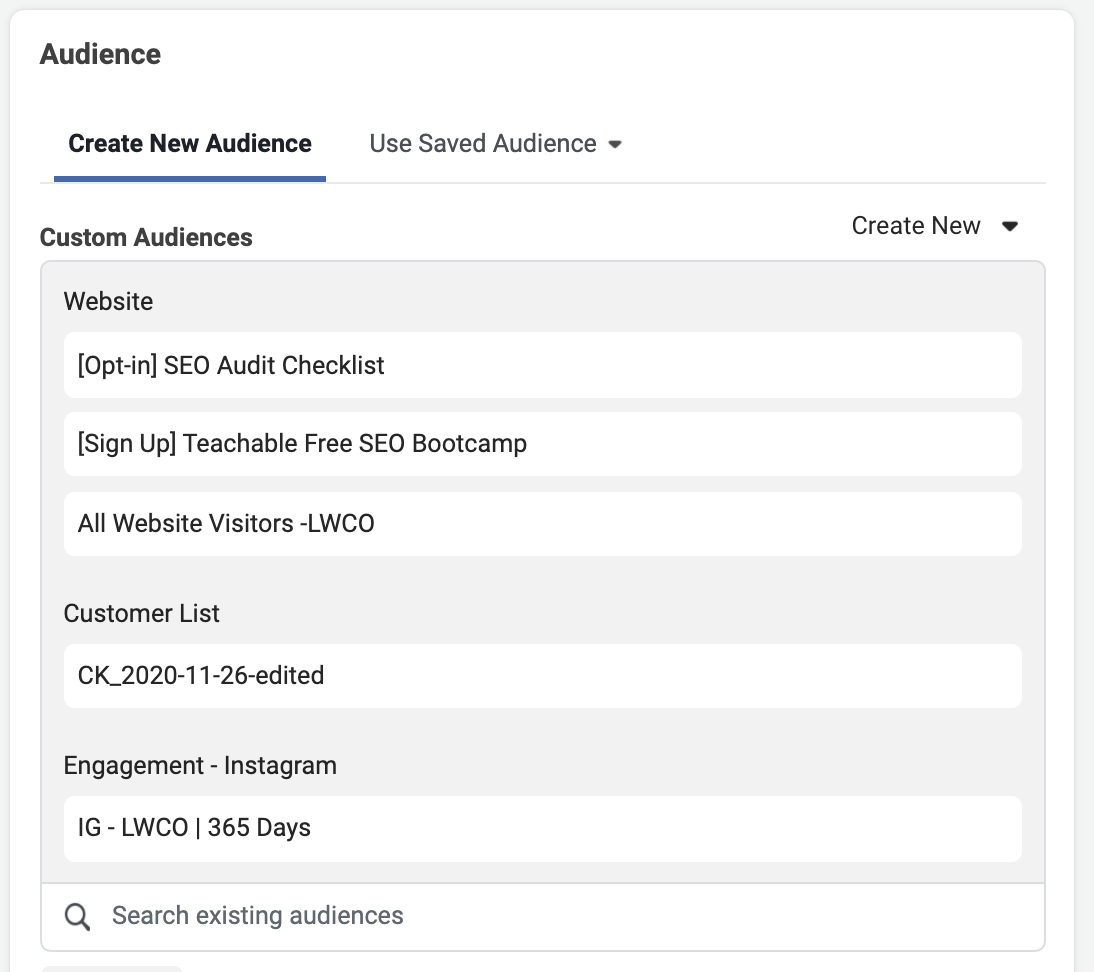Select the [Sign Up] Teachable Free SEO Bootcamp audience
Screen dimensions: 1094x972
click(543, 444)
